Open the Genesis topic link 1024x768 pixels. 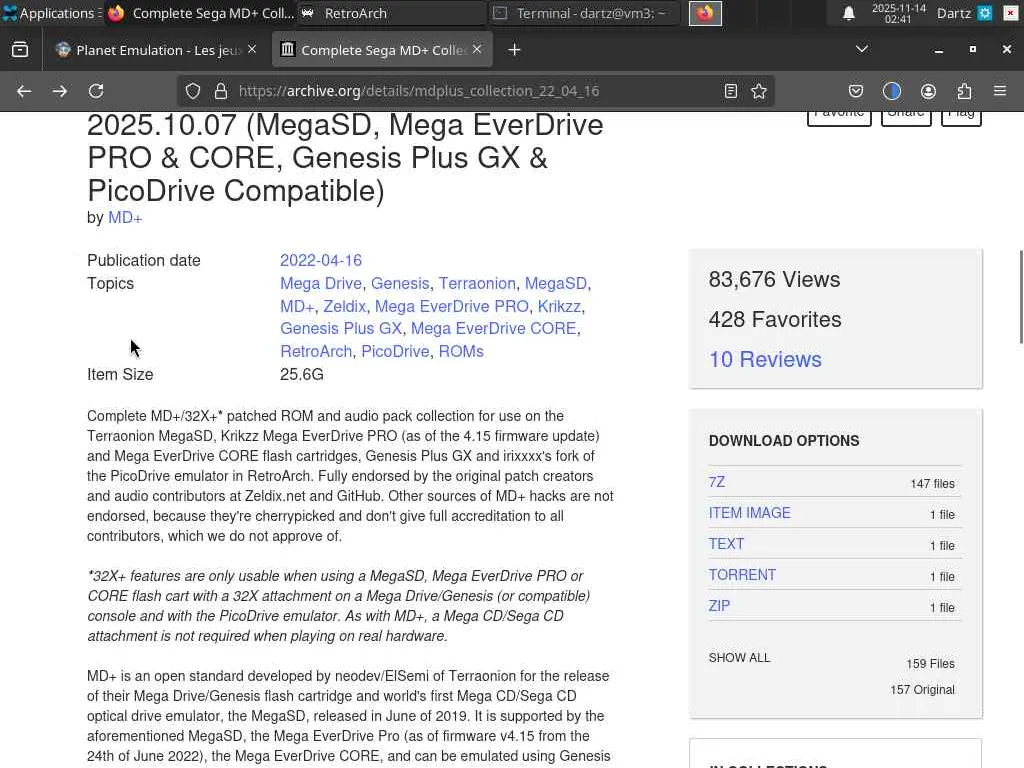tap(400, 283)
